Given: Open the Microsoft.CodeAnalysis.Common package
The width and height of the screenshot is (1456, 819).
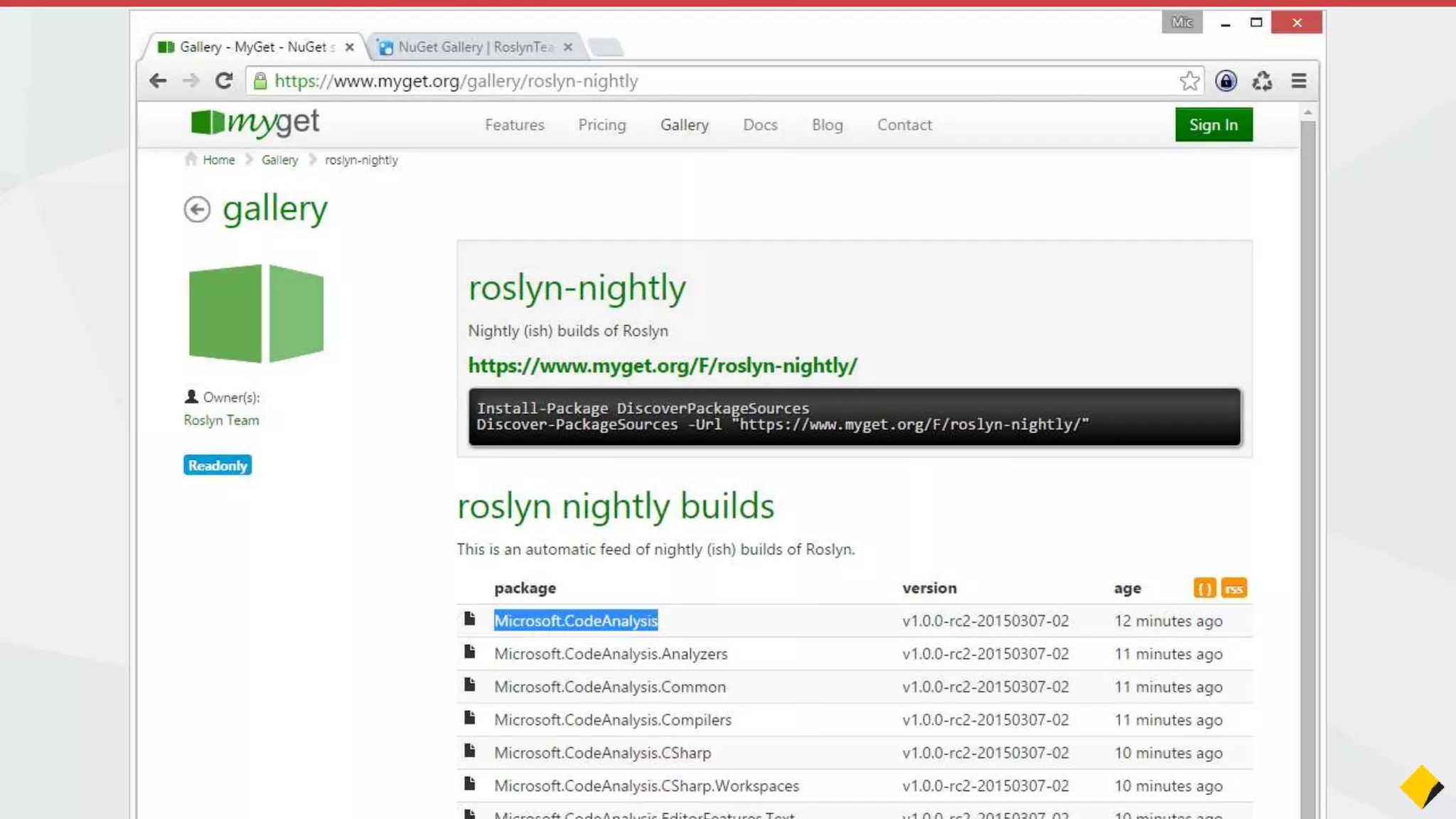Looking at the screenshot, I should click(x=610, y=687).
